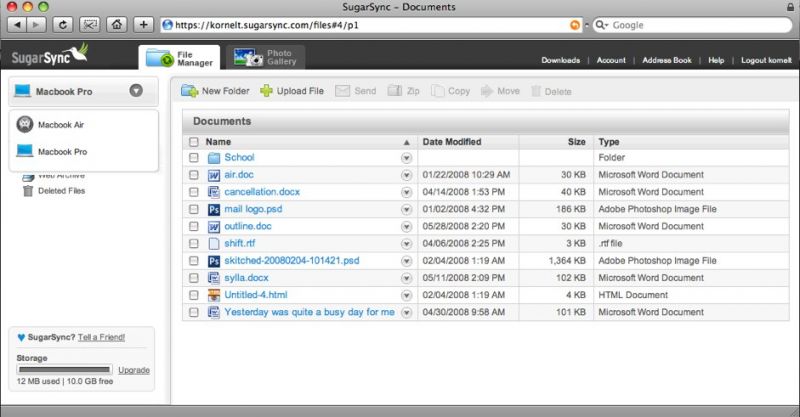
Task: Open the skitched-20080204-101421.psd file link
Action: (x=291, y=260)
